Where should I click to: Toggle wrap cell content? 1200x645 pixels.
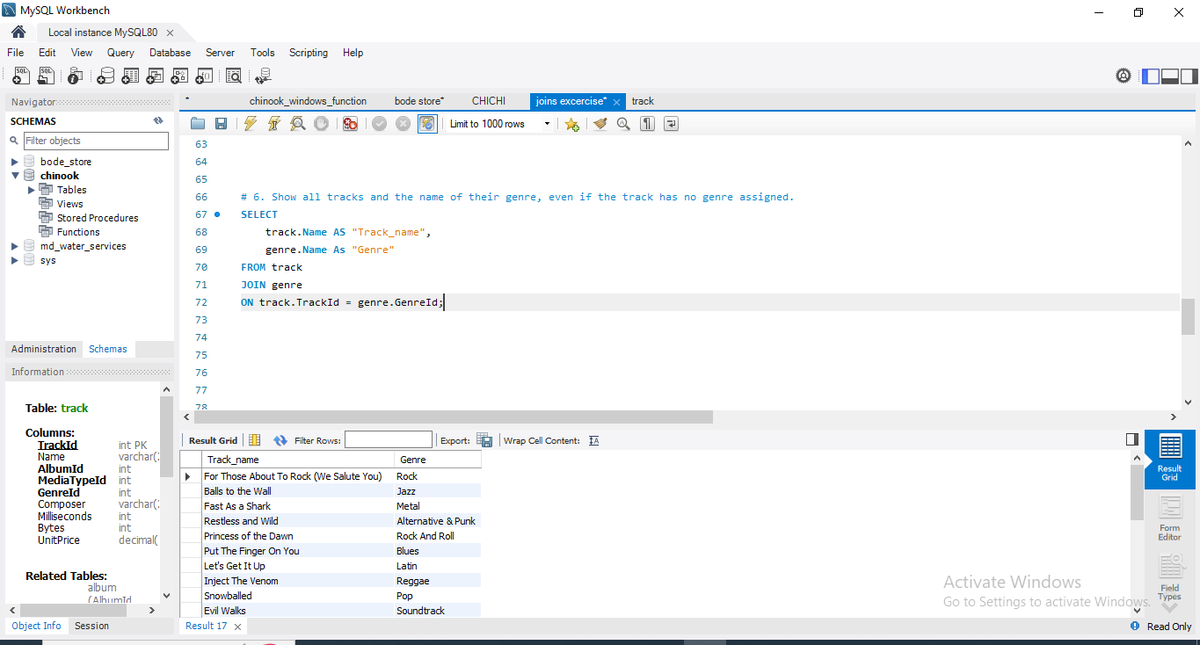tap(593, 440)
